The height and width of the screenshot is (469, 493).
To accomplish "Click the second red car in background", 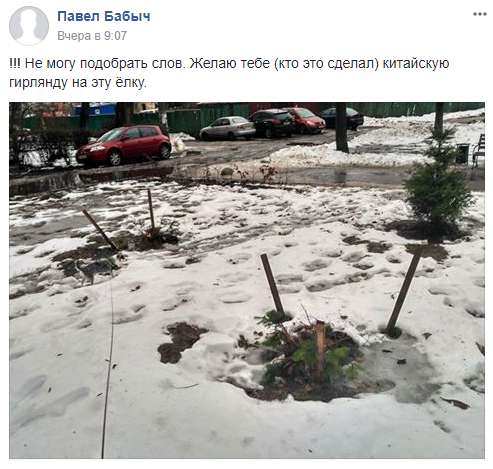I will click(x=307, y=119).
